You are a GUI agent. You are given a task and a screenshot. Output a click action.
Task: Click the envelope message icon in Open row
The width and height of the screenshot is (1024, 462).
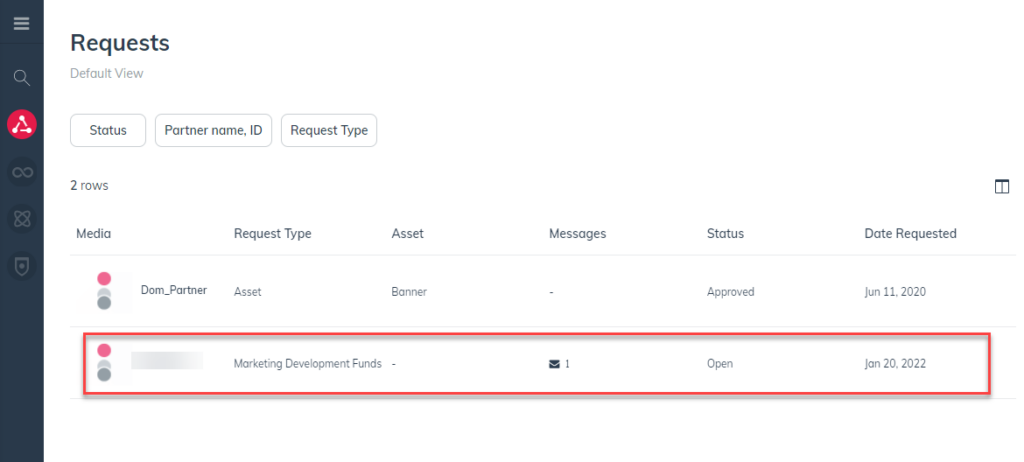555,364
